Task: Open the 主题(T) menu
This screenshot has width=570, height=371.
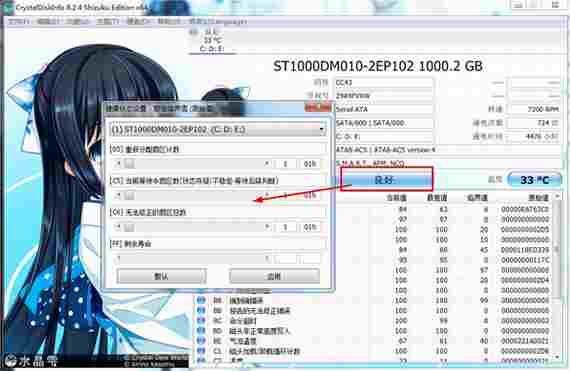Action: click(108, 22)
